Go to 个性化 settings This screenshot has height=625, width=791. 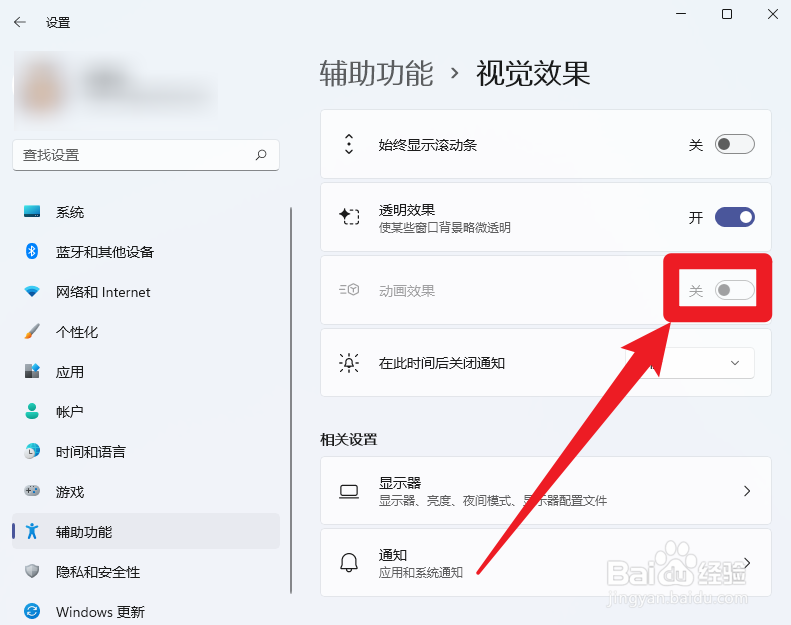pyautogui.click(x=146, y=331)
